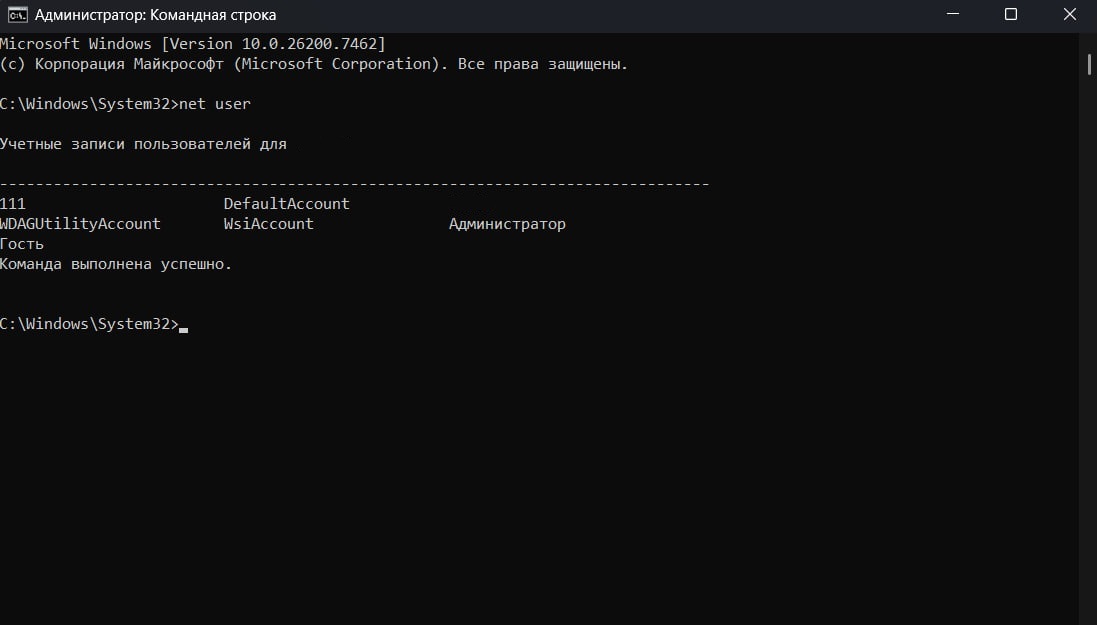Click the 'DefaultAccount' user name

point(286,204)
